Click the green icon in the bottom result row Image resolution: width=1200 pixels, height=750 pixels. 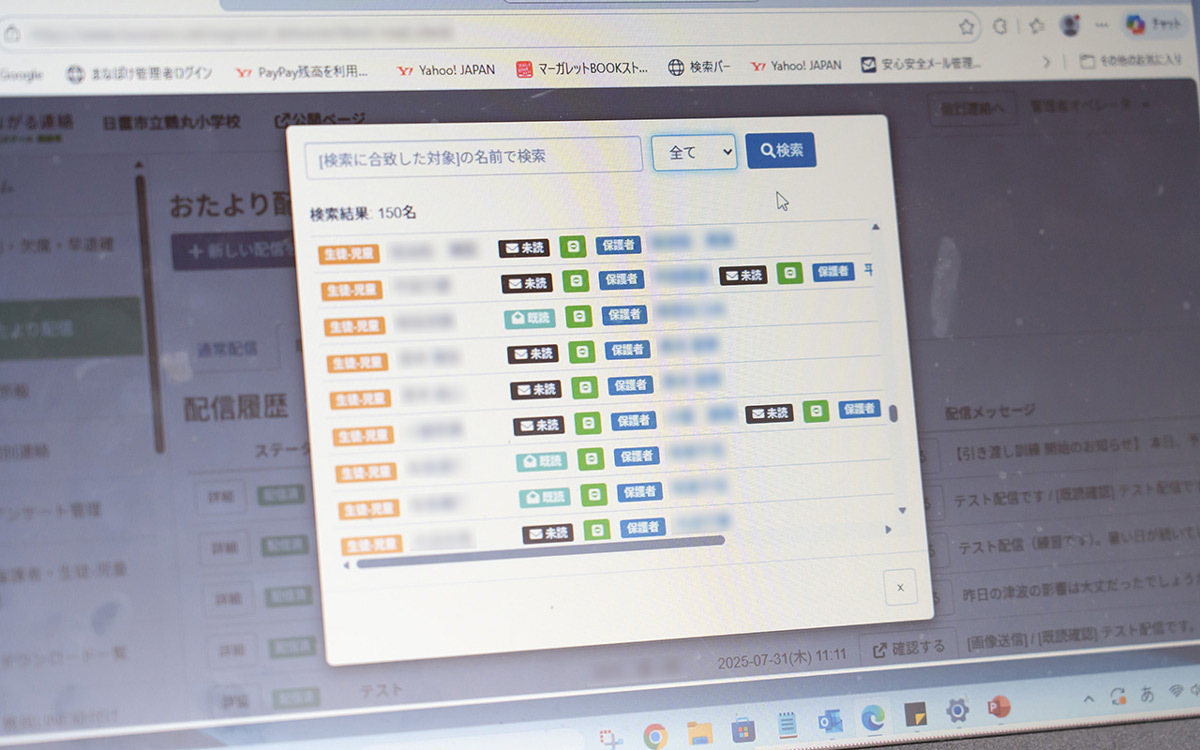coord(598,530)
